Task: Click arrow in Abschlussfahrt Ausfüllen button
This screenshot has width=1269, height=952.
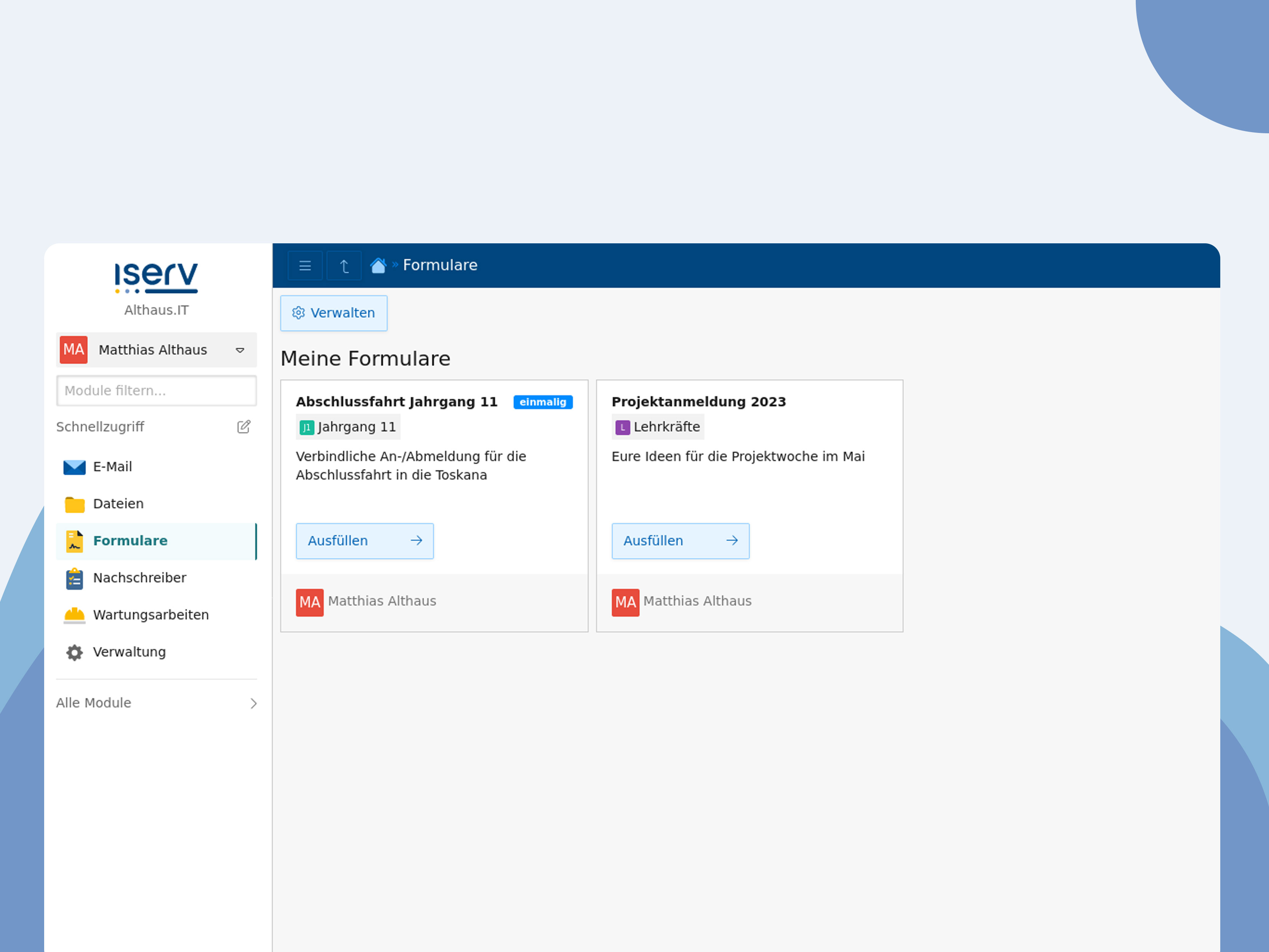Action: pyautogui.click(x=417, y=541)
